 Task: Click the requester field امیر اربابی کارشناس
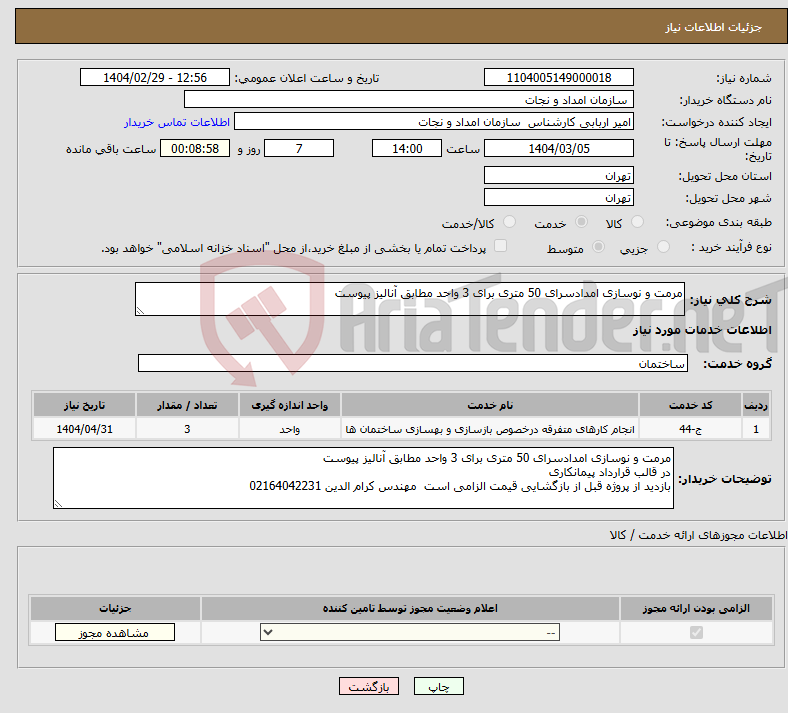pyautogui.click(x=434, y=122)
